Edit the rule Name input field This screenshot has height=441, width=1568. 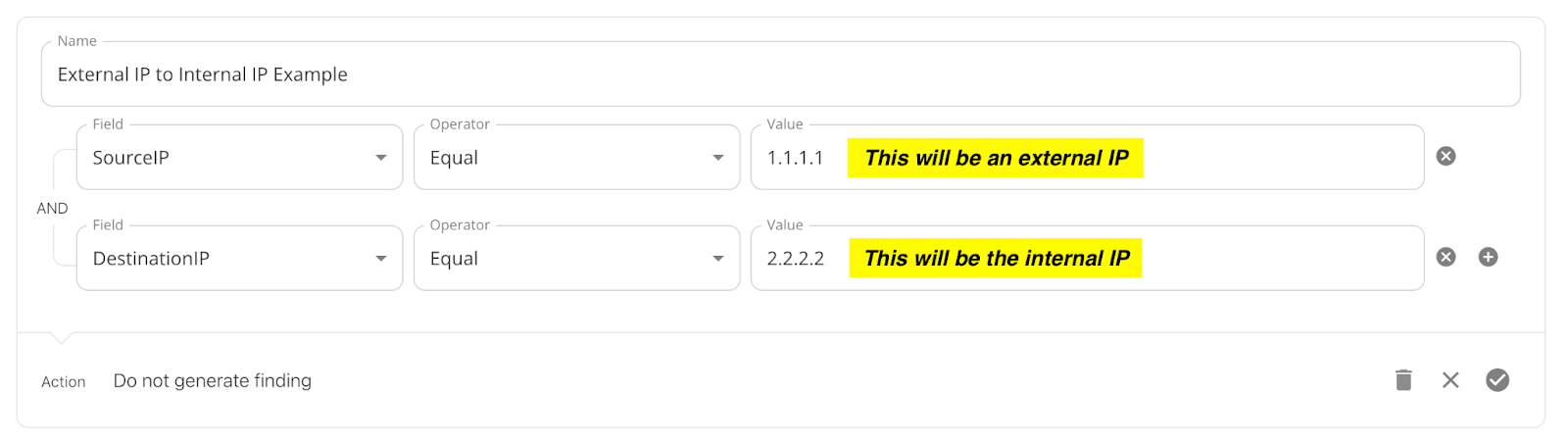point(780,73)
